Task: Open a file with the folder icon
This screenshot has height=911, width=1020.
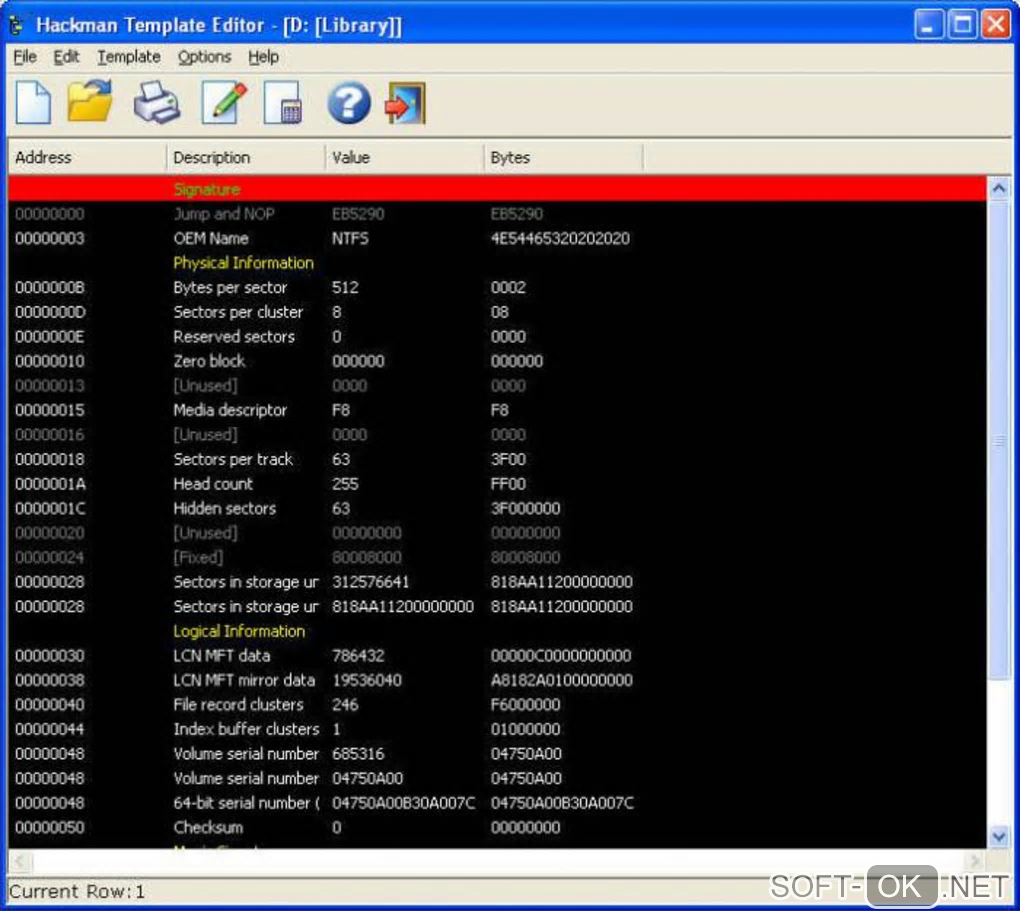Action: pos(90,101)
